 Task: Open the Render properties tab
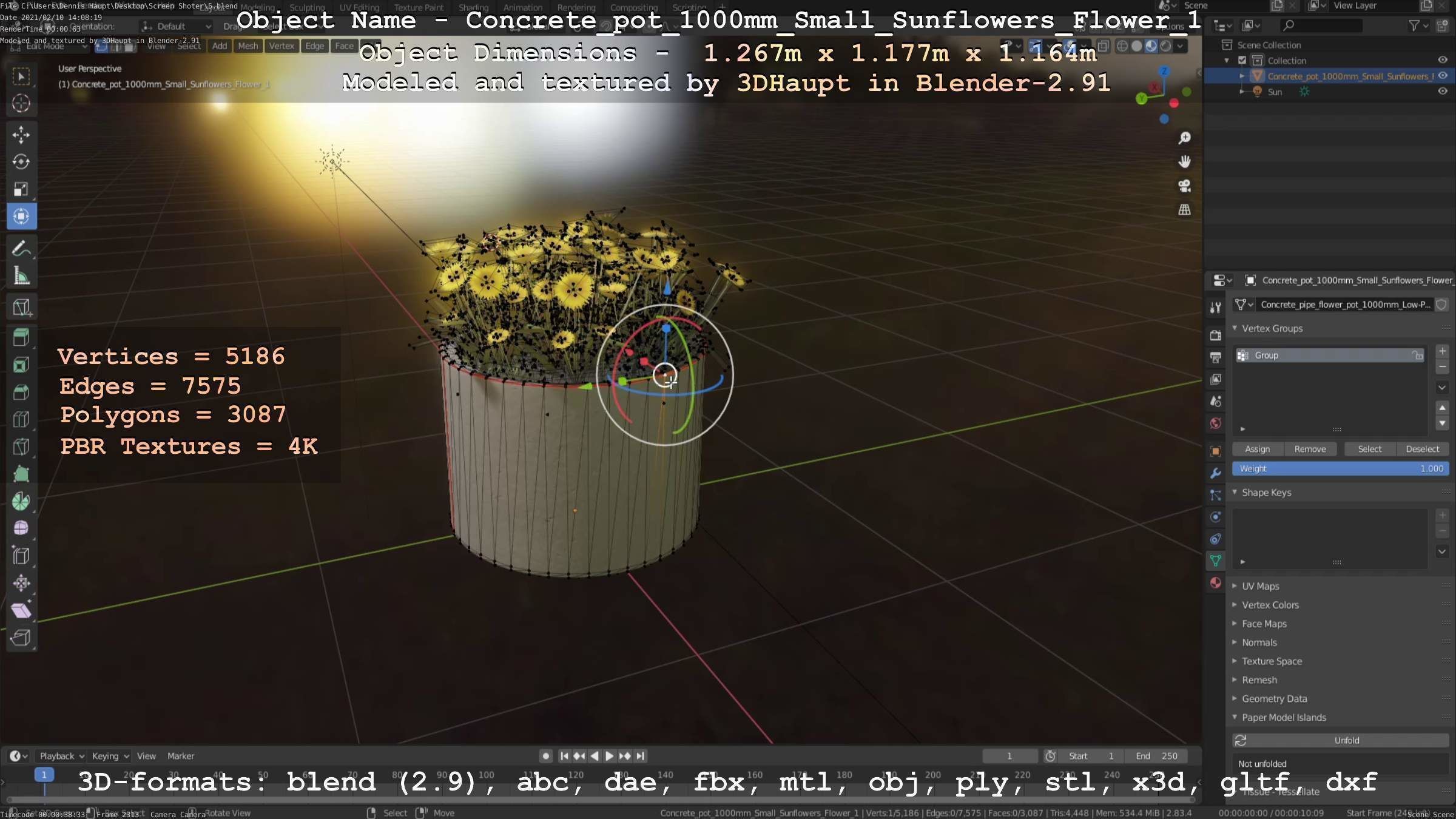pos(1216,335)
